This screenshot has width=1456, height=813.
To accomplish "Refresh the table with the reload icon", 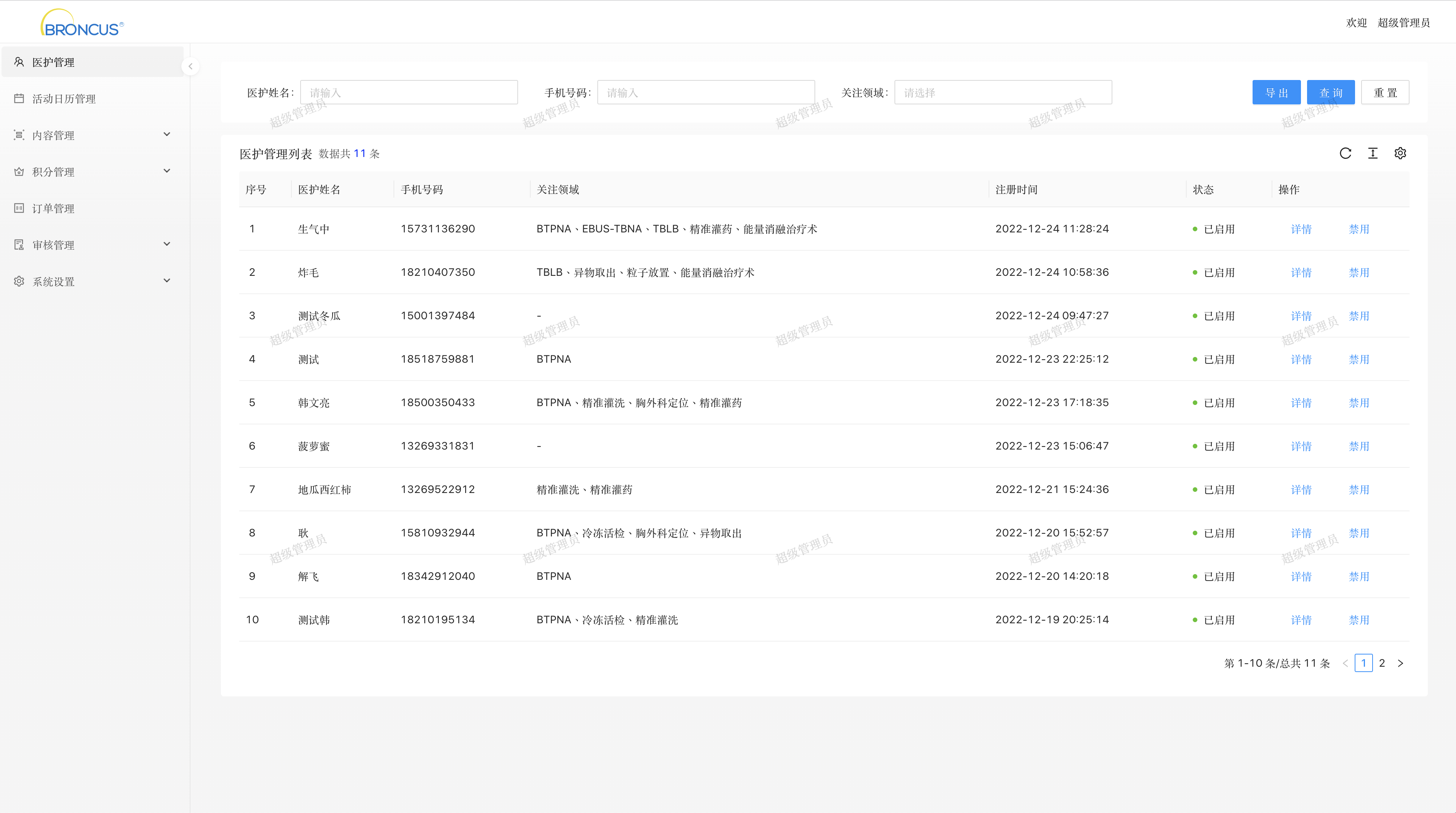I will tap(1345, 153).
